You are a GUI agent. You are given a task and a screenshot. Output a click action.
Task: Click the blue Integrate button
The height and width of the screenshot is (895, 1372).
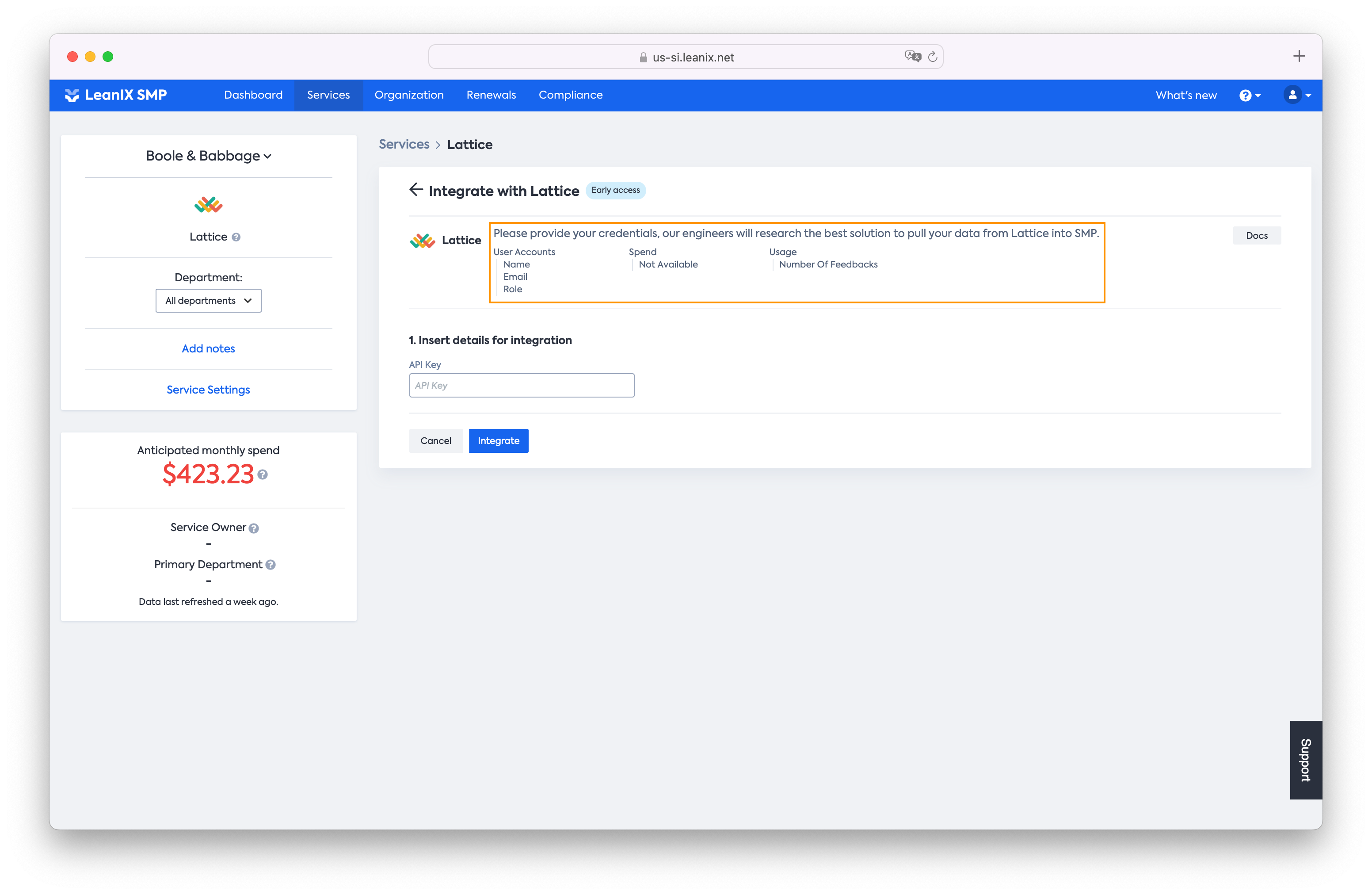click(499, 441)
